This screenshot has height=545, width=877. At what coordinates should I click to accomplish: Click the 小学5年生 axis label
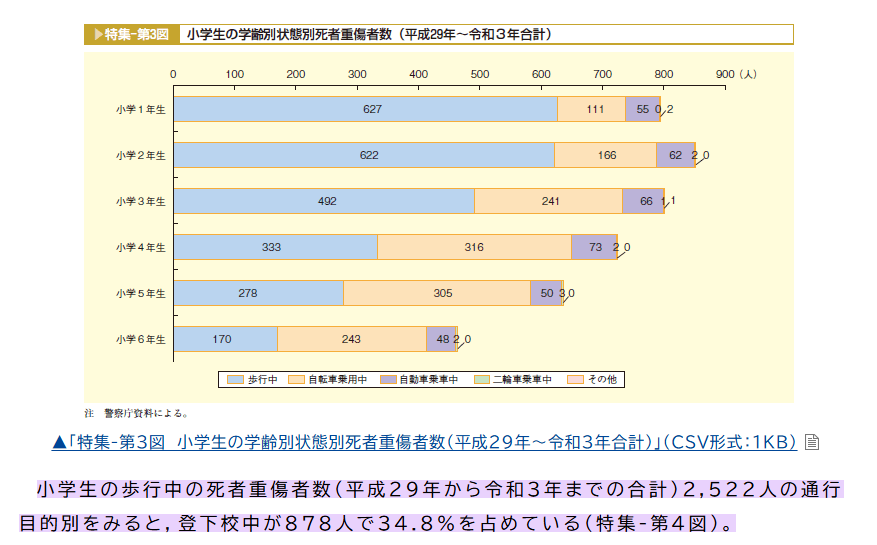141,293
